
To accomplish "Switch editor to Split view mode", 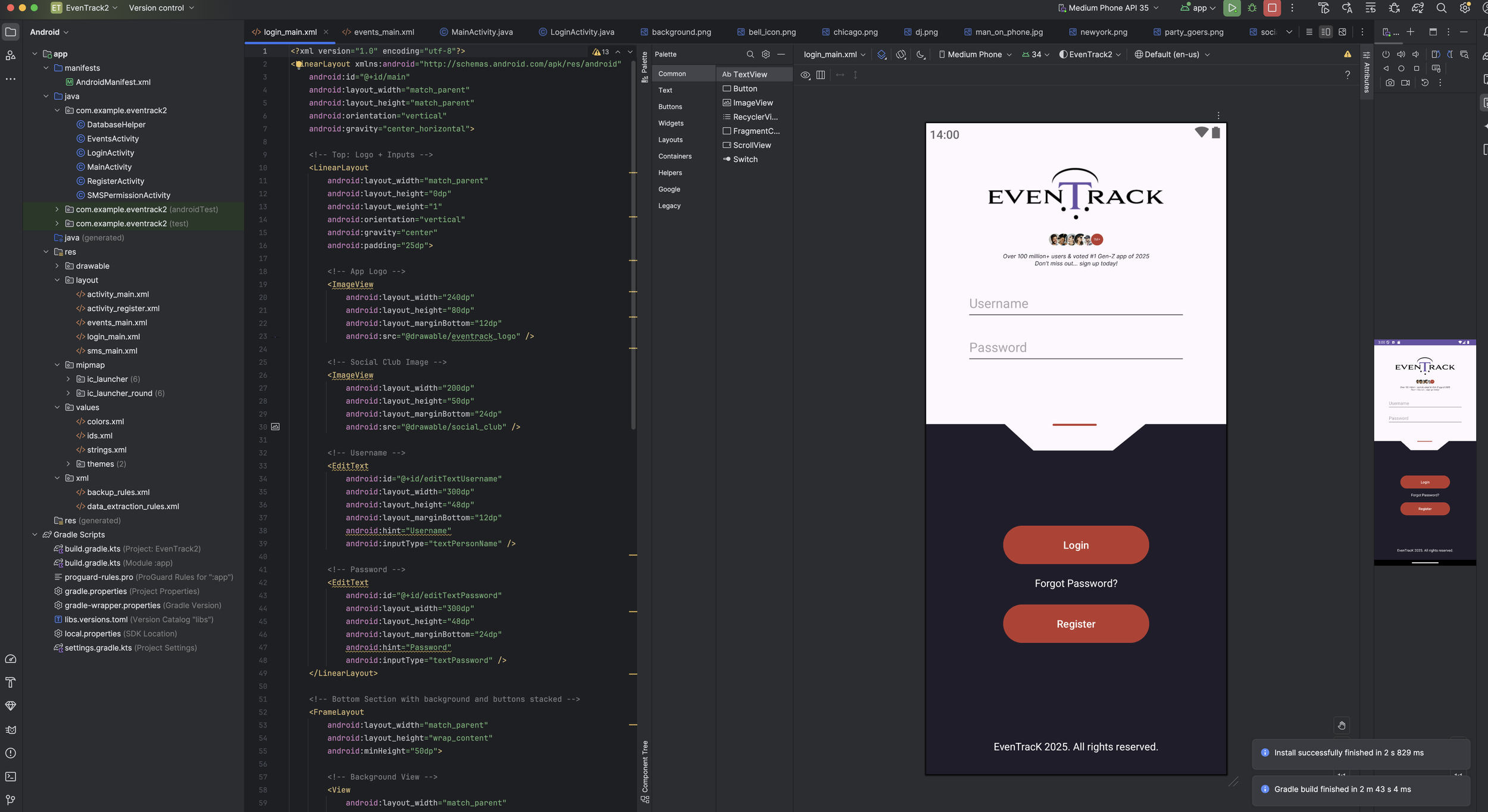I will (1325, 32).
